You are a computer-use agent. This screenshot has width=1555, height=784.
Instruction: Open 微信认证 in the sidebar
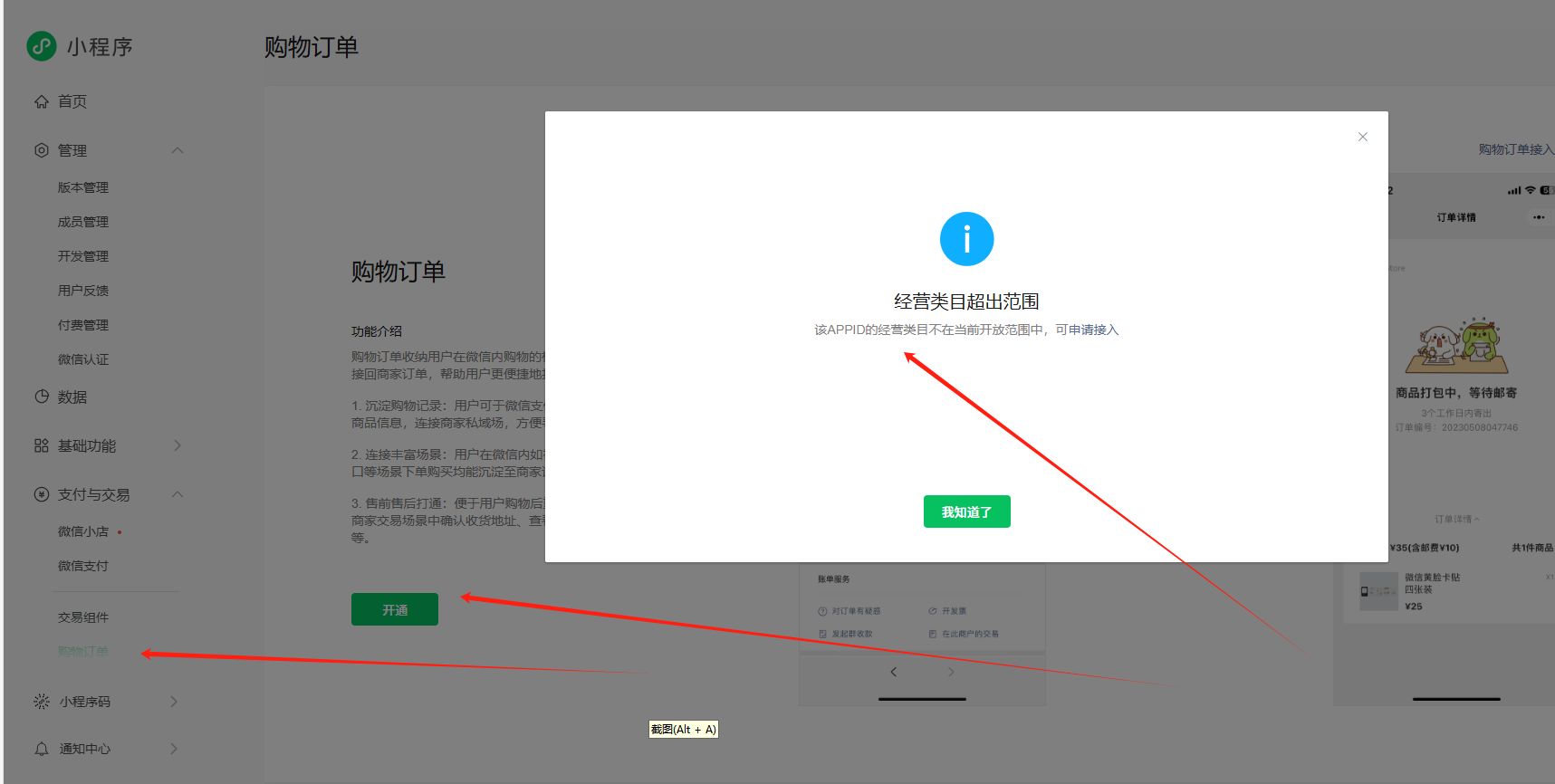pyautogui.click(x=83, y=359)
